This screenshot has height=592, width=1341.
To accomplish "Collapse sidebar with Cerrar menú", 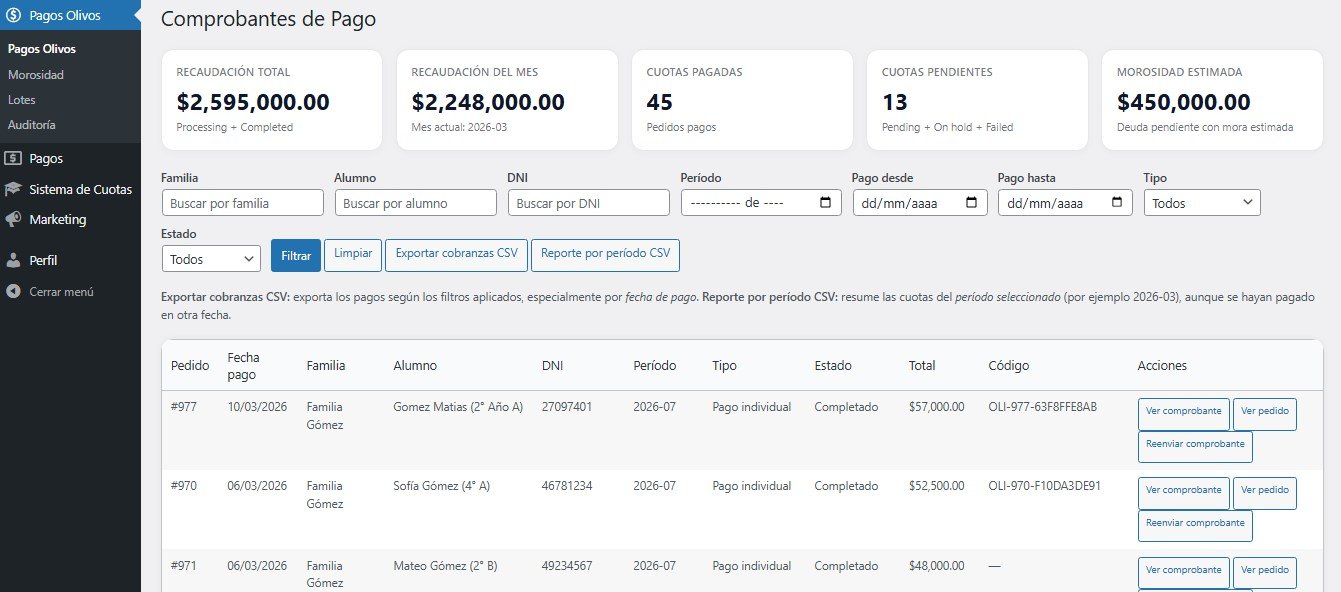I will [x=70, y=292].
